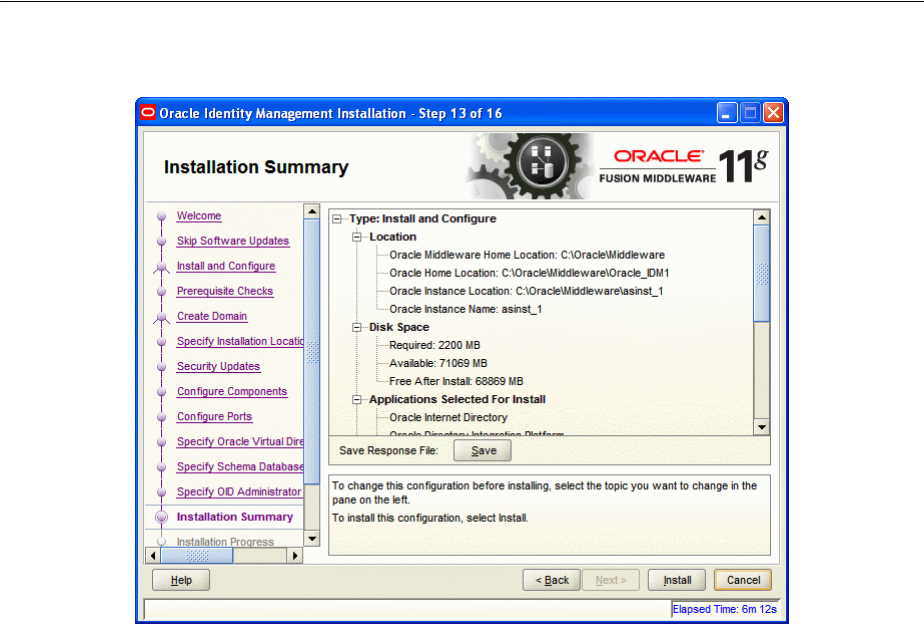Minimize the Oracle installer window
This screenshot has height=624, width=924.
point(727,113)
